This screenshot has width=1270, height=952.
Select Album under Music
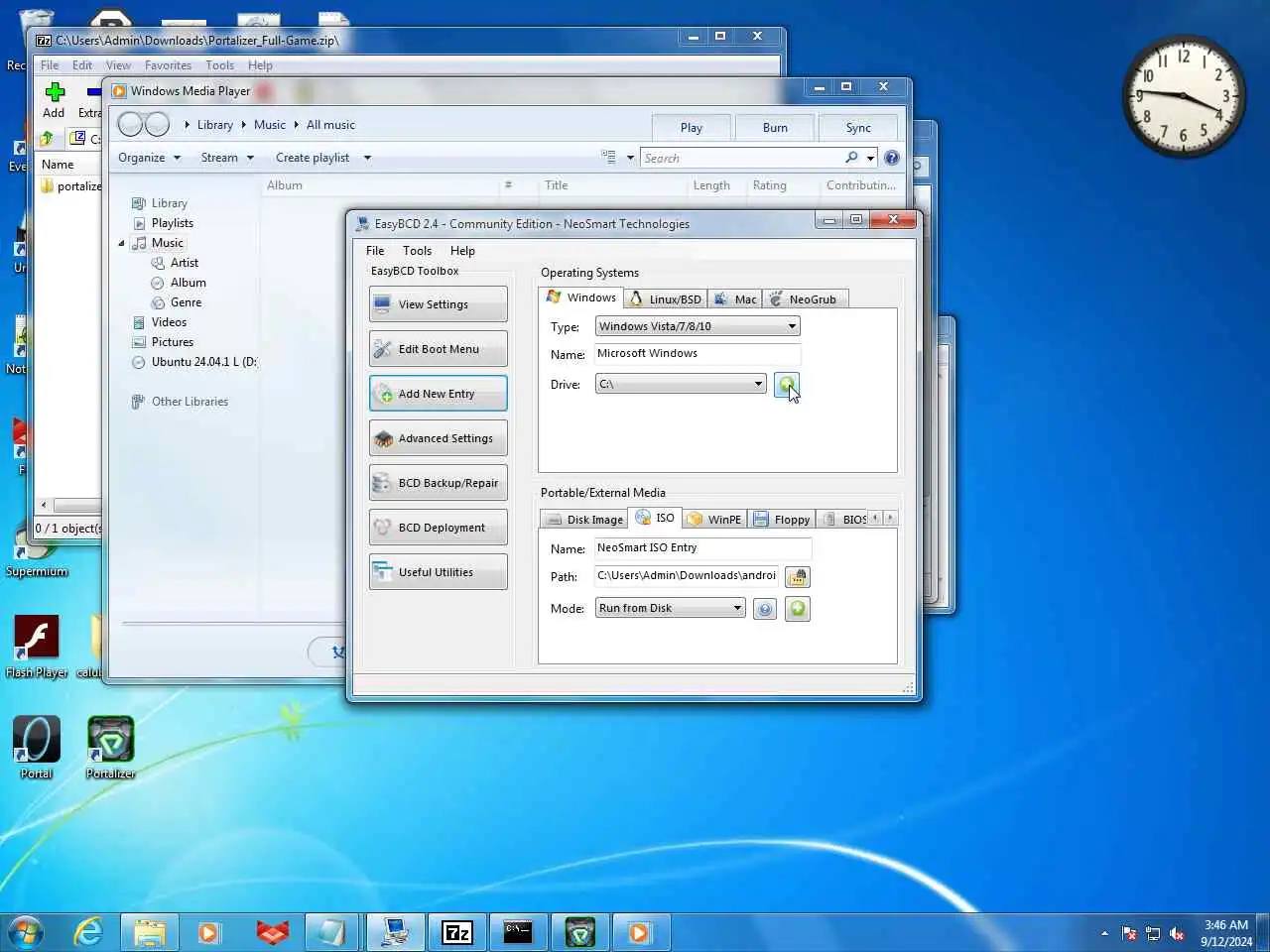coord(189,283)
